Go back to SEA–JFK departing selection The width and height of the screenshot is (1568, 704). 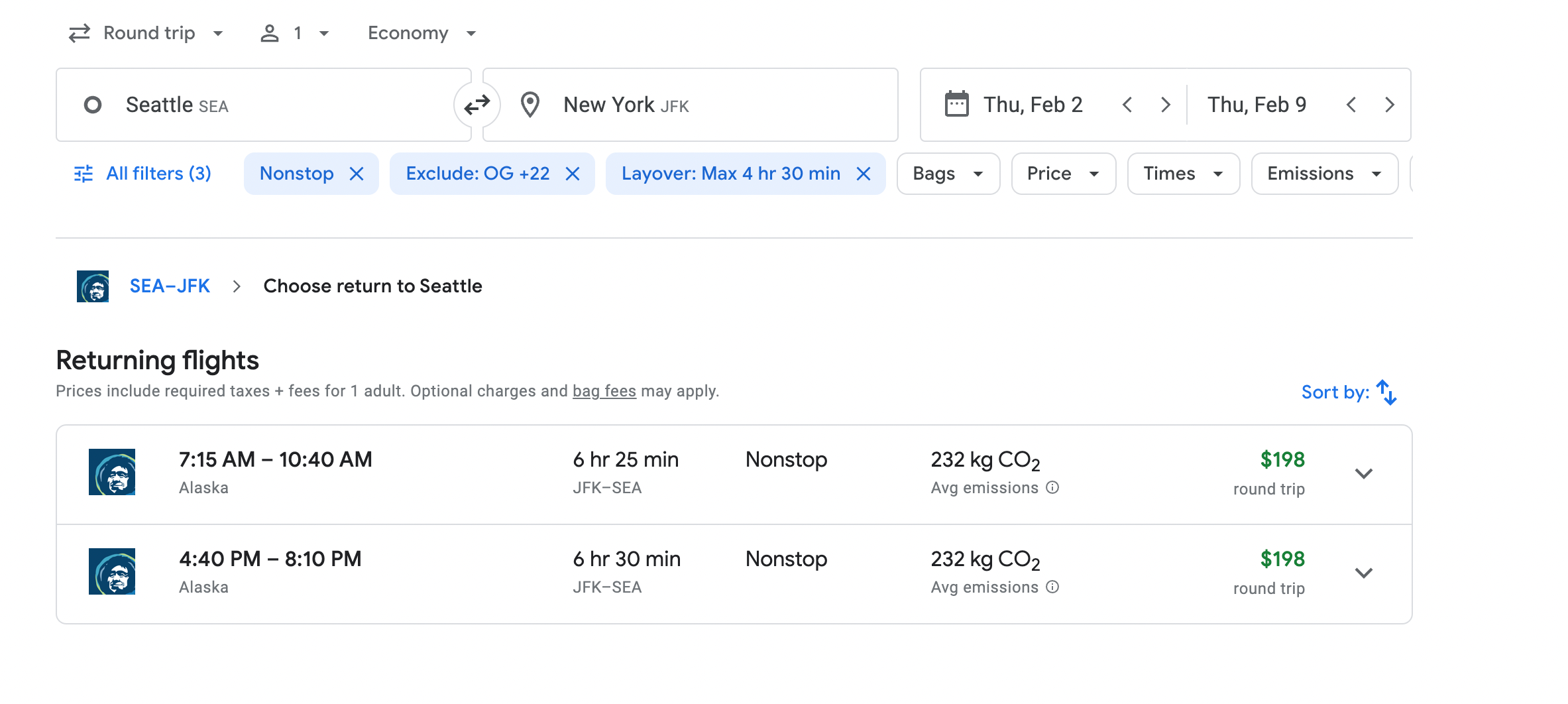tap(170, 286)
